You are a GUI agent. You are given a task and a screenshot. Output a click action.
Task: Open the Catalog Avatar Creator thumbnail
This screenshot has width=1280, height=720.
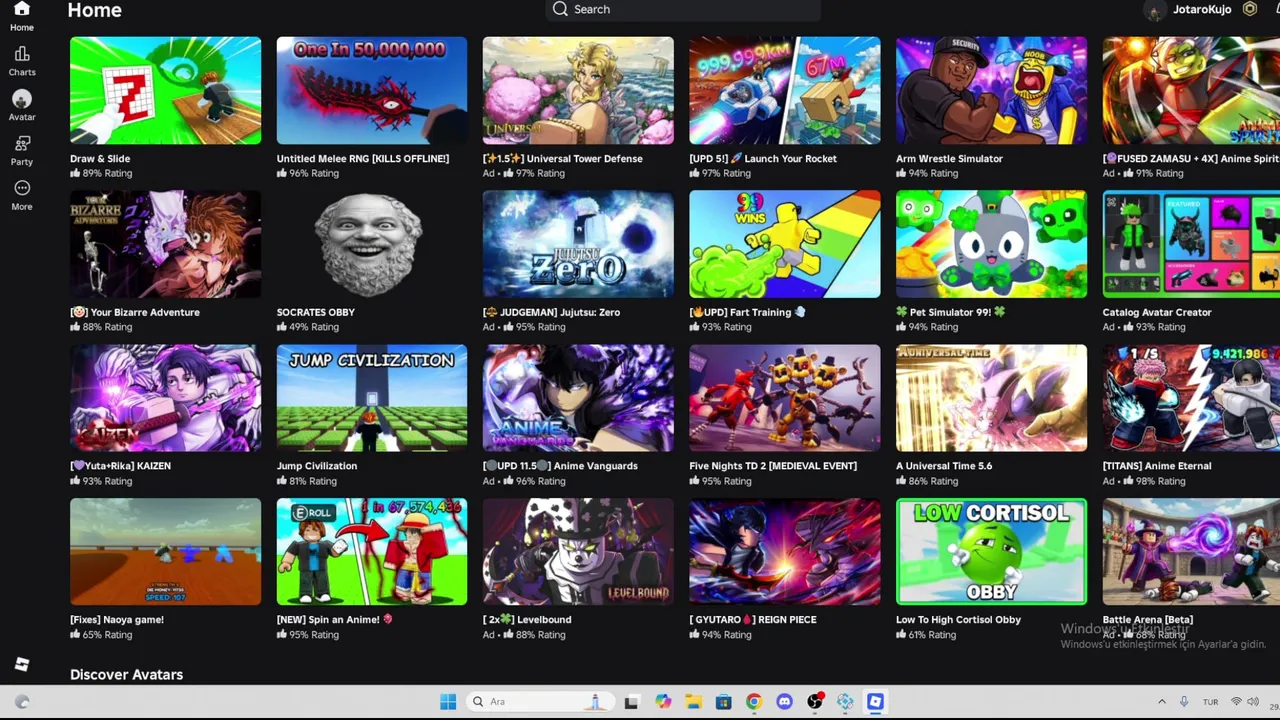coord(1191,244)
